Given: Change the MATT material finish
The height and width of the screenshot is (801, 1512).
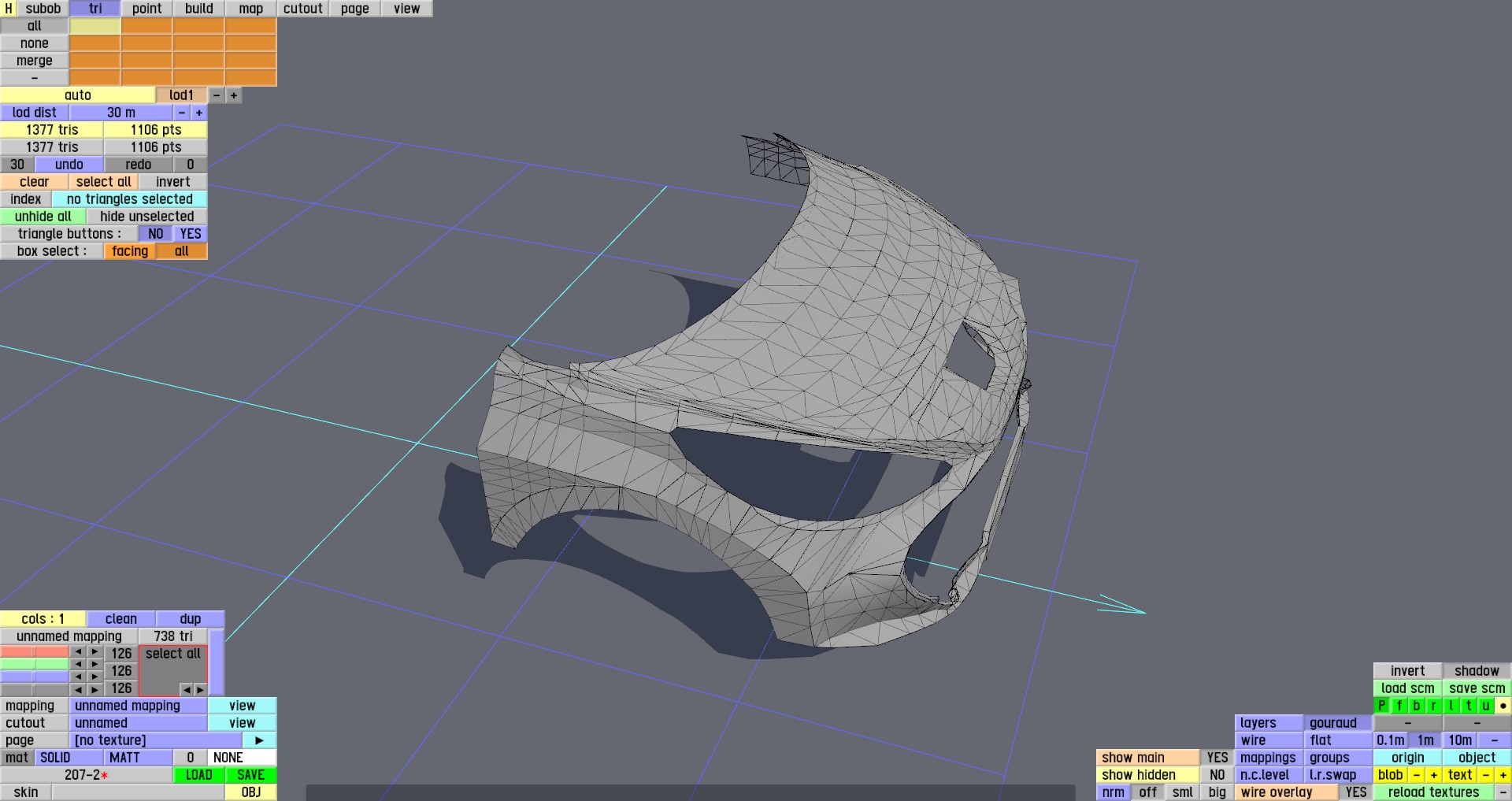Looking at the screenshot, I should [139, 758].
